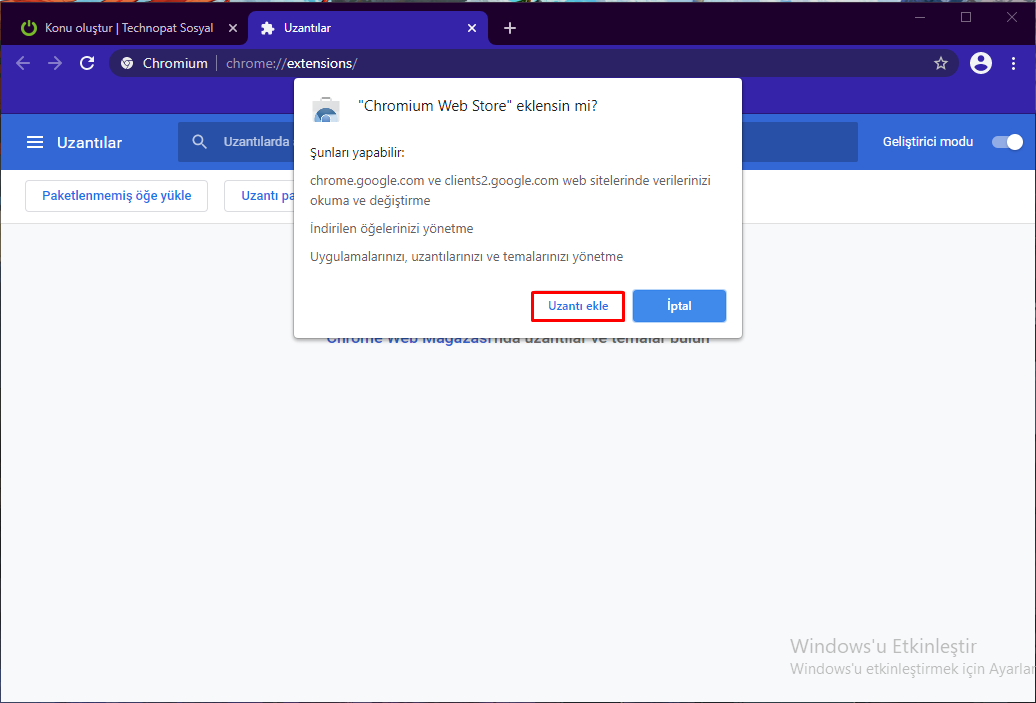This screenshot has height=703, width=1036.
Task: Reload the current page
Action: click(x=87, y=63)
